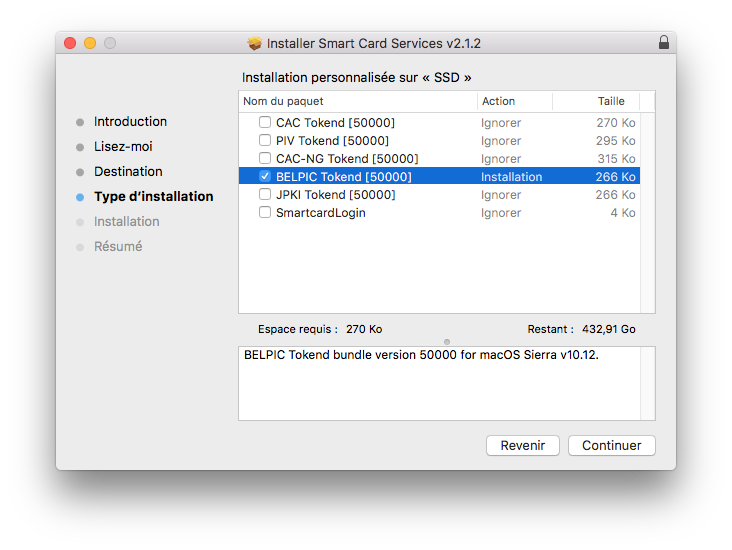The width and height of the screenshot is (732, 550).
Task: Click the Action column header
Action: point(514,101)
